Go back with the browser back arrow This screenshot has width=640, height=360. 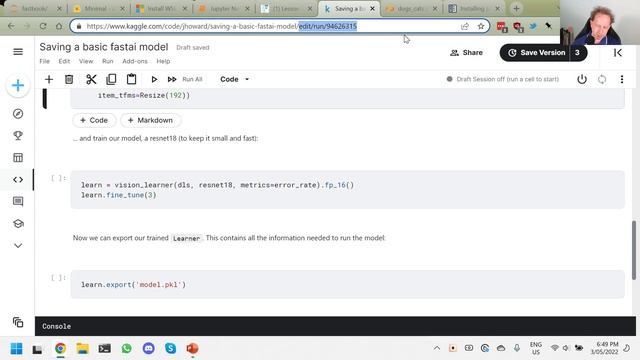pyautogui.click(x=11, y=26)
